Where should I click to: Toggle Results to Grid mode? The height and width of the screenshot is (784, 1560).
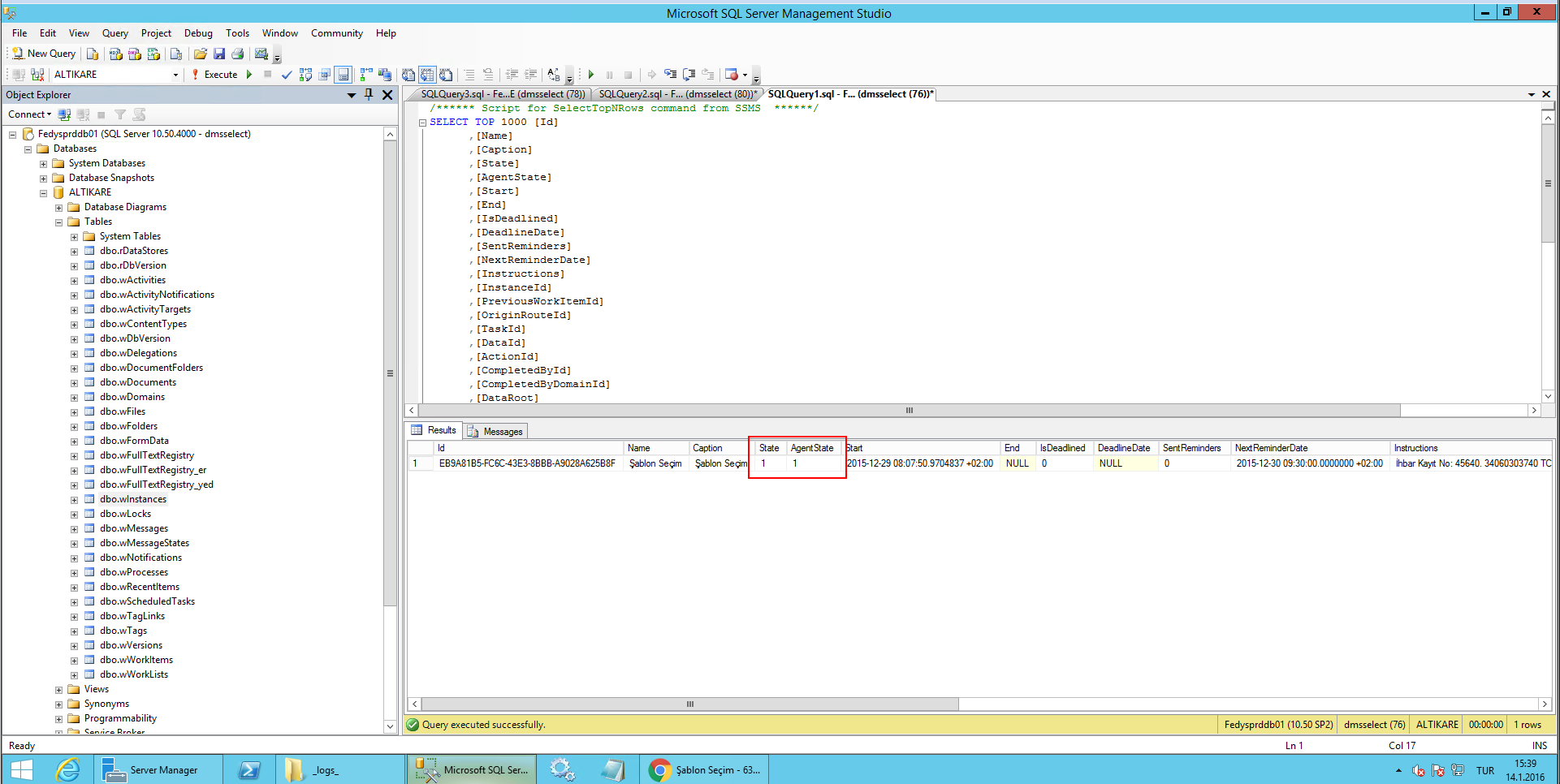tap(428, 75)
